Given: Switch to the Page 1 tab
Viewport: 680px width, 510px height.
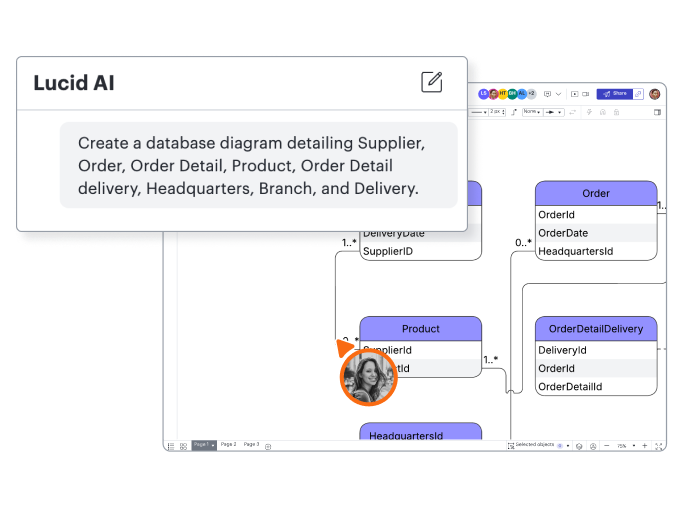Looking at the screenshot, I should [x=204, y=445].
